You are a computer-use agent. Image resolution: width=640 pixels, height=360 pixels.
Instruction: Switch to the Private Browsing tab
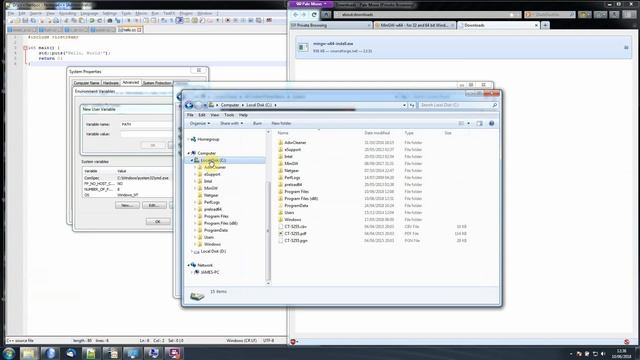click(331, 25)
